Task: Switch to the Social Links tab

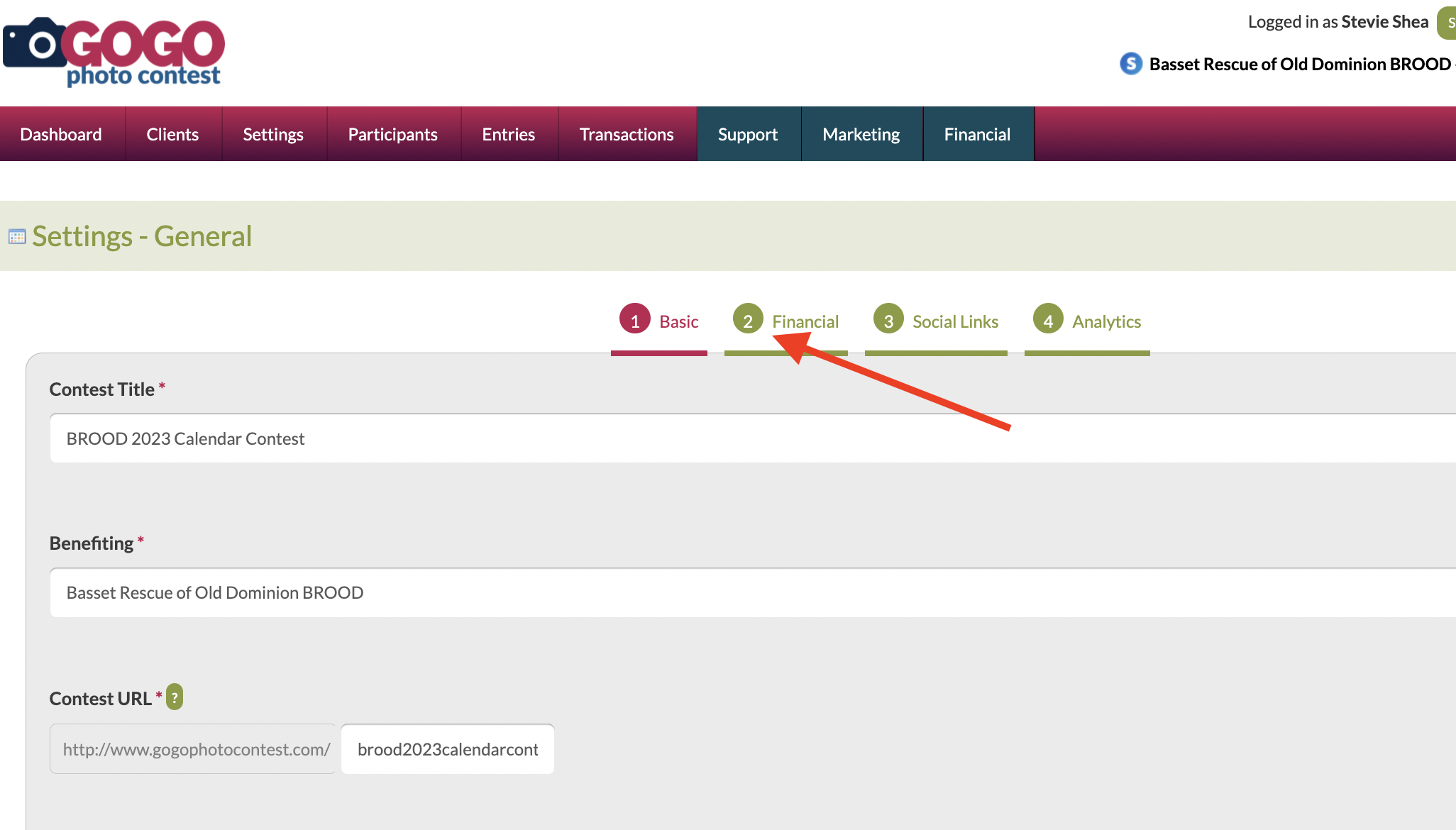Action: (955, 322)
